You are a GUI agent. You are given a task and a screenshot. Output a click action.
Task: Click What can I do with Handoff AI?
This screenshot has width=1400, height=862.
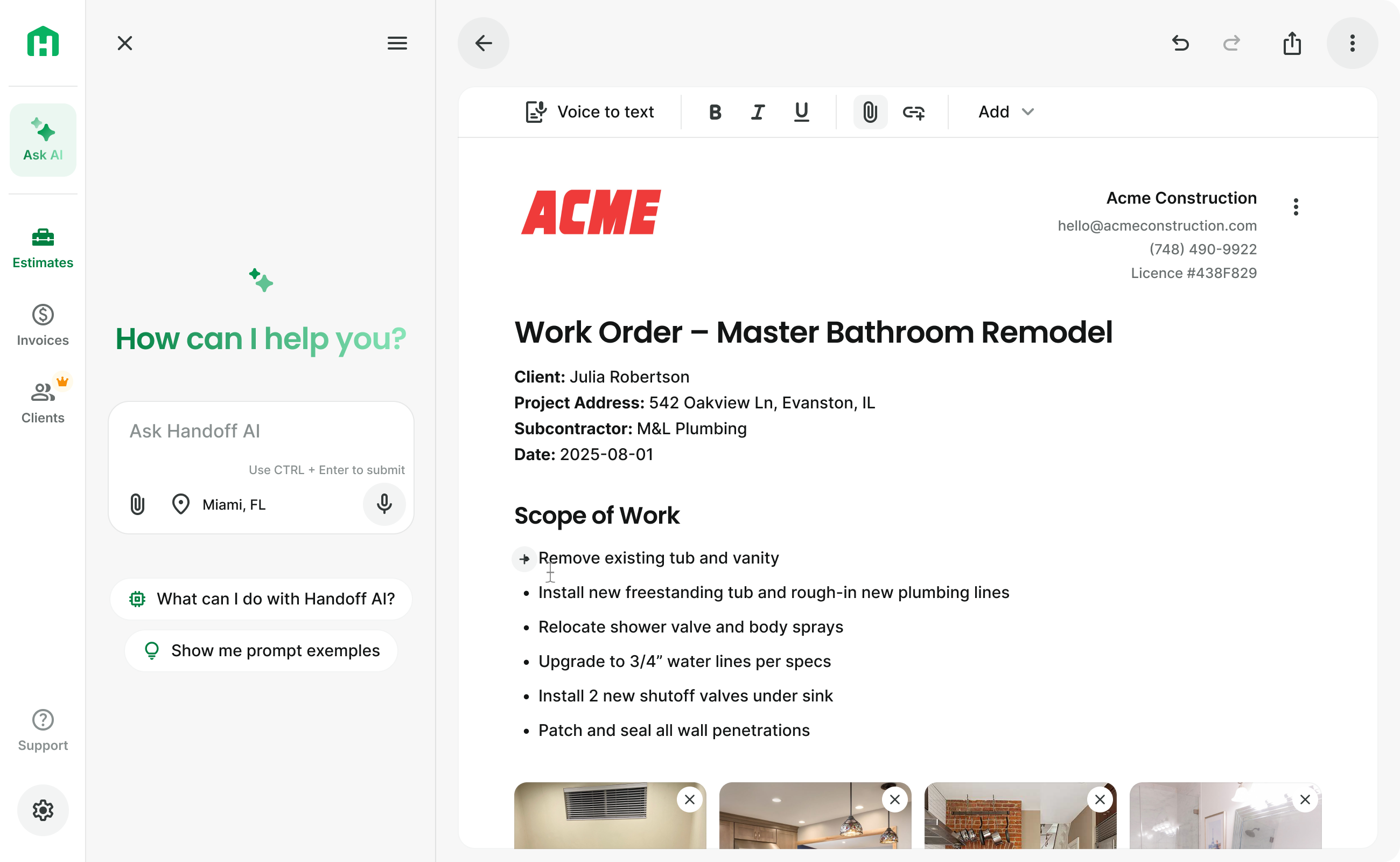coord(261,599)
